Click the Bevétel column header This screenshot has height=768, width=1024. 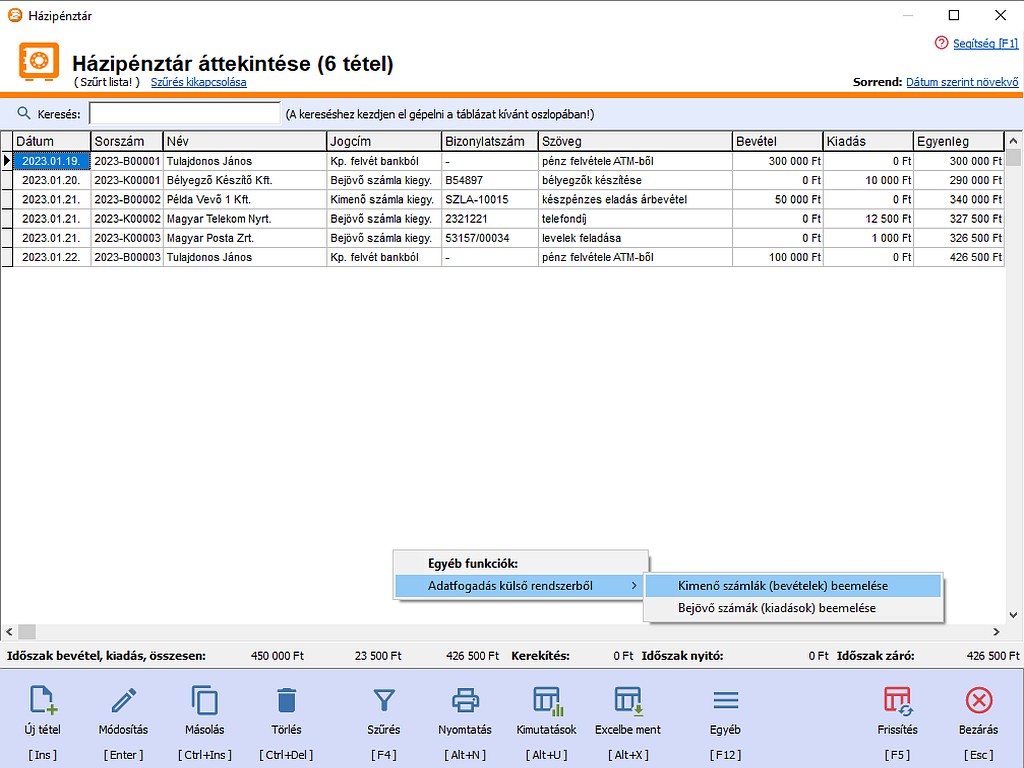(x=777, y=141)
